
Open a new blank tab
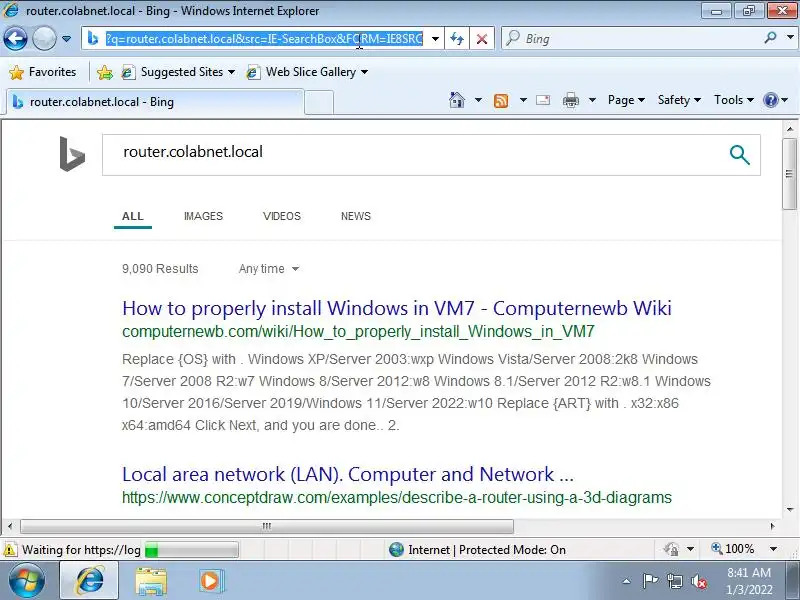click(319, 102)
